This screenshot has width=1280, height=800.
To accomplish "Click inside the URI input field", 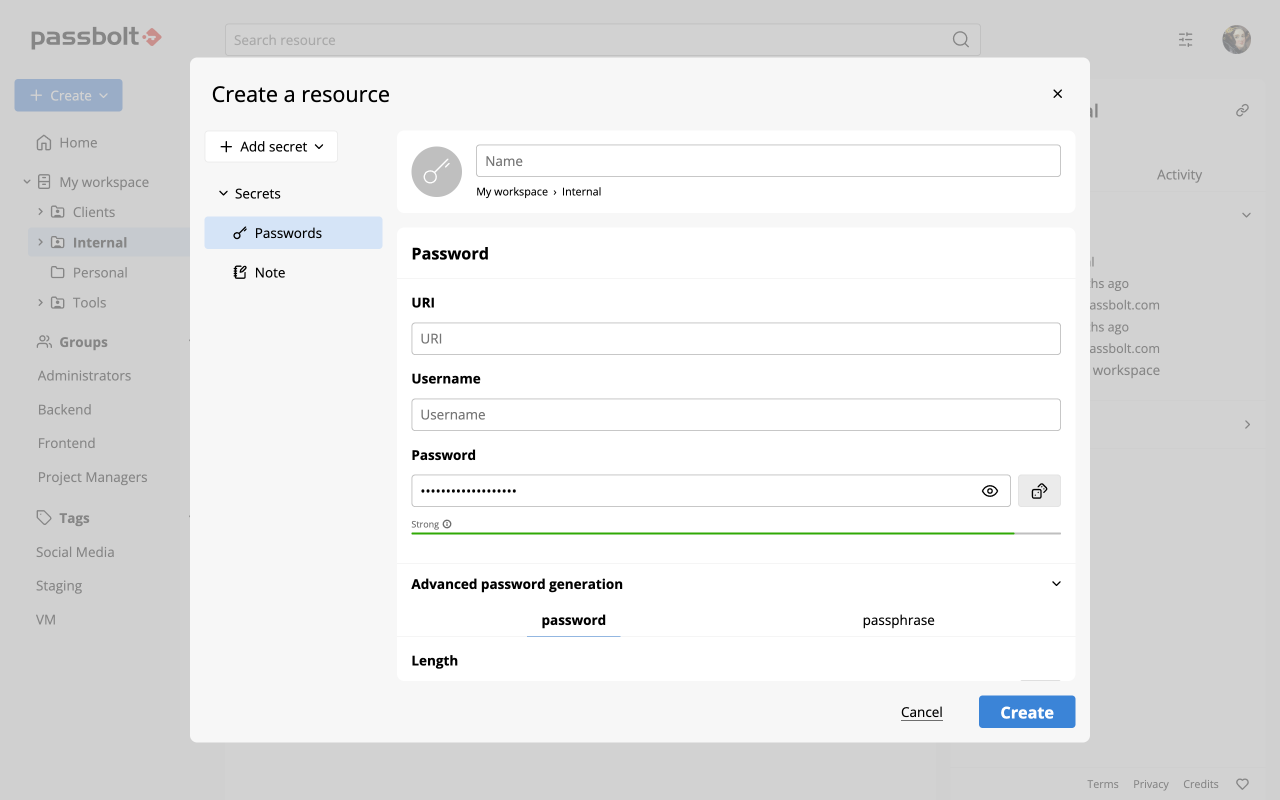I will (x=735, y=338).
